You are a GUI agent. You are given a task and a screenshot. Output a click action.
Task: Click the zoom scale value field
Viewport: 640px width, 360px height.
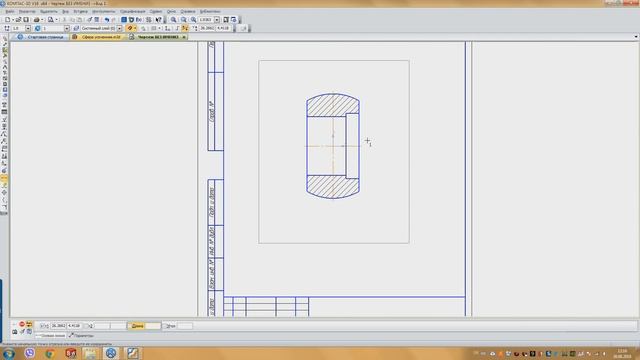[x=207, y=20]
